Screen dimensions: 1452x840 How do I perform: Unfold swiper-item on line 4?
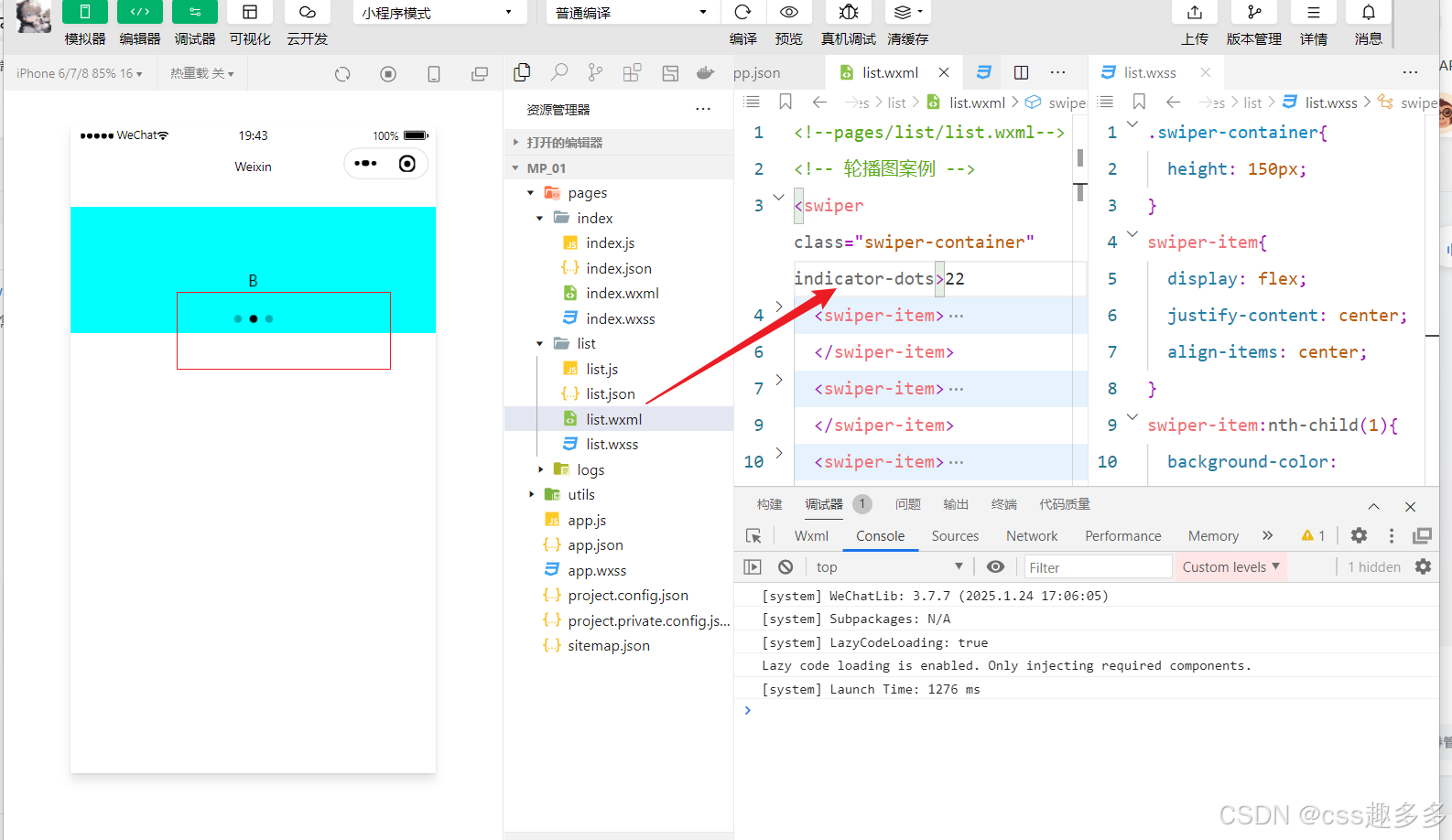pyautogui.click(x=779, y=307)
